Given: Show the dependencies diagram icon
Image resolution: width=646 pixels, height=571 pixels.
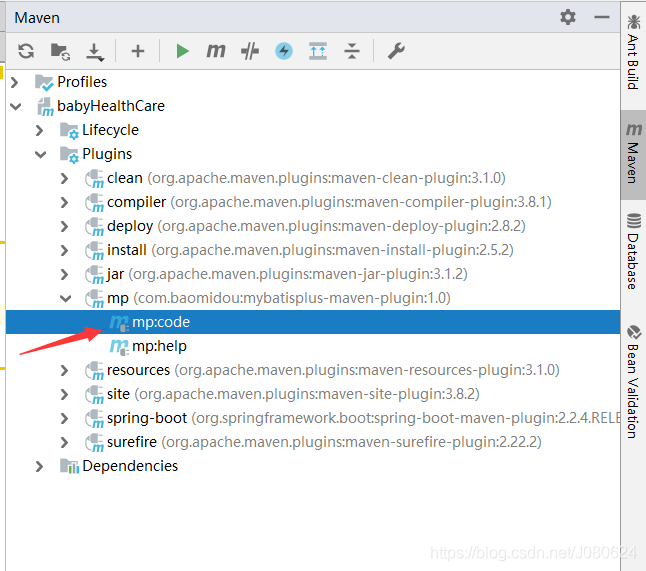Looking at the screenshot, I should click(x=318, y=51).
